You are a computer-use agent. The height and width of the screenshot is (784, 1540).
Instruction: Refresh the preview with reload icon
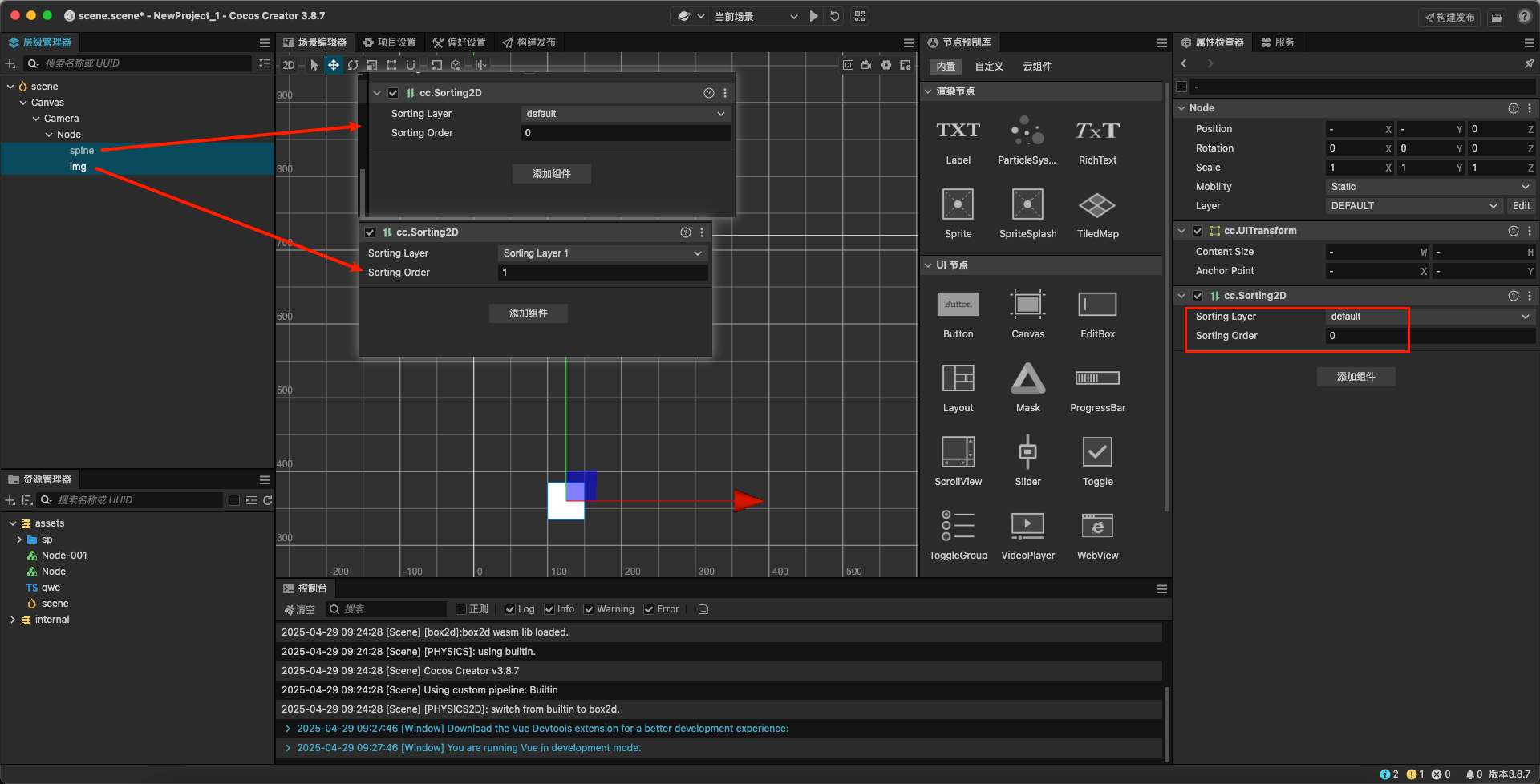(835, 16)
